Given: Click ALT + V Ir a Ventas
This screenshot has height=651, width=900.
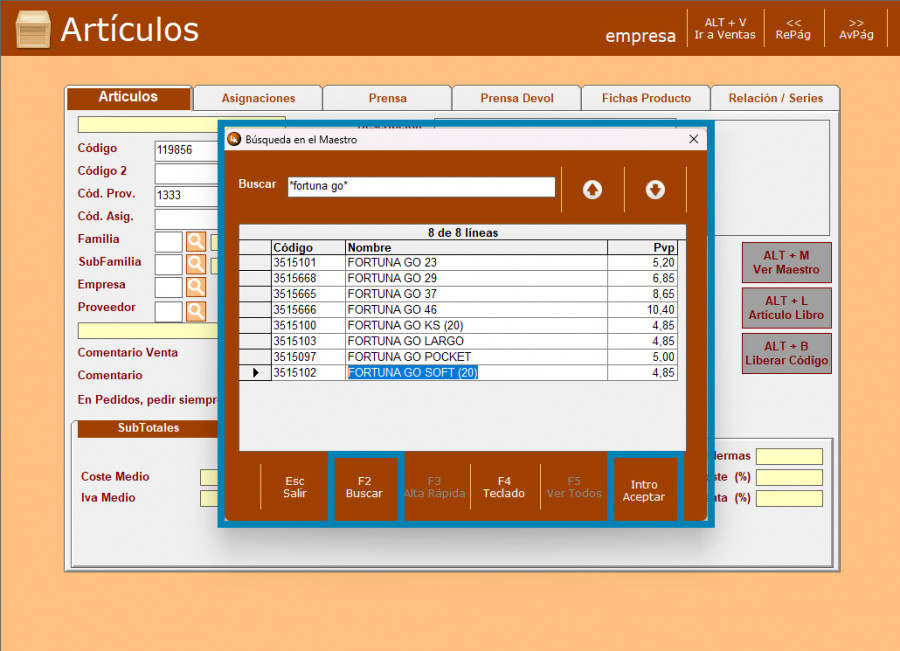Looking at the screenshot, I should coord(725,28).
